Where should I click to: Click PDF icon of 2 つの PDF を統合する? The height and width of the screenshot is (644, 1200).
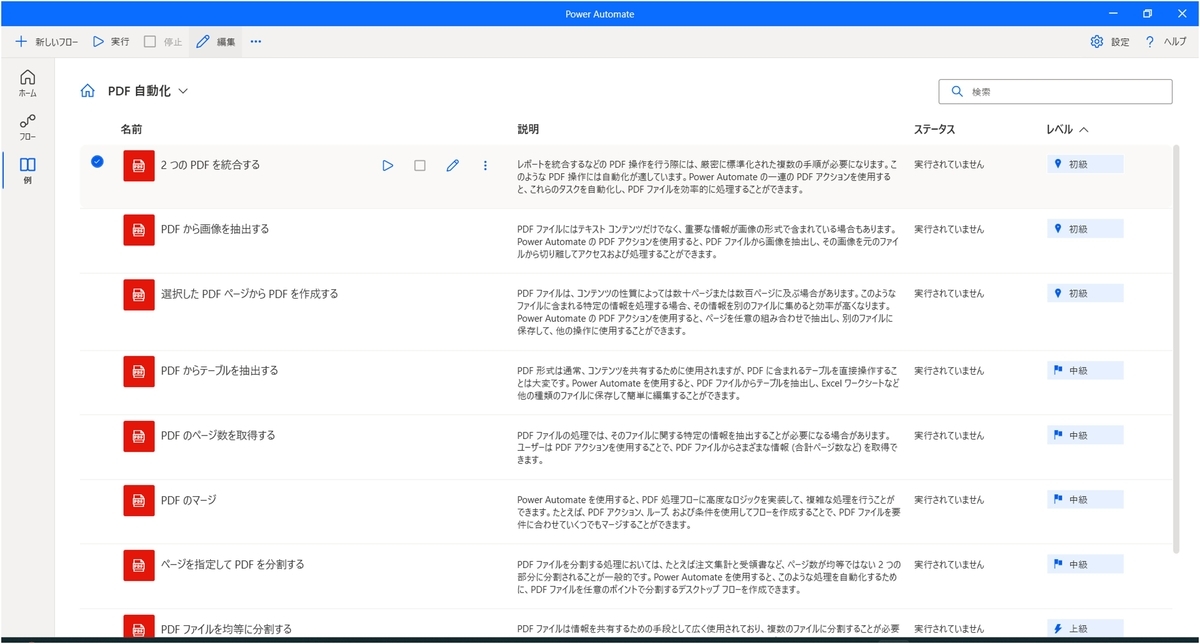click(139, 165)
